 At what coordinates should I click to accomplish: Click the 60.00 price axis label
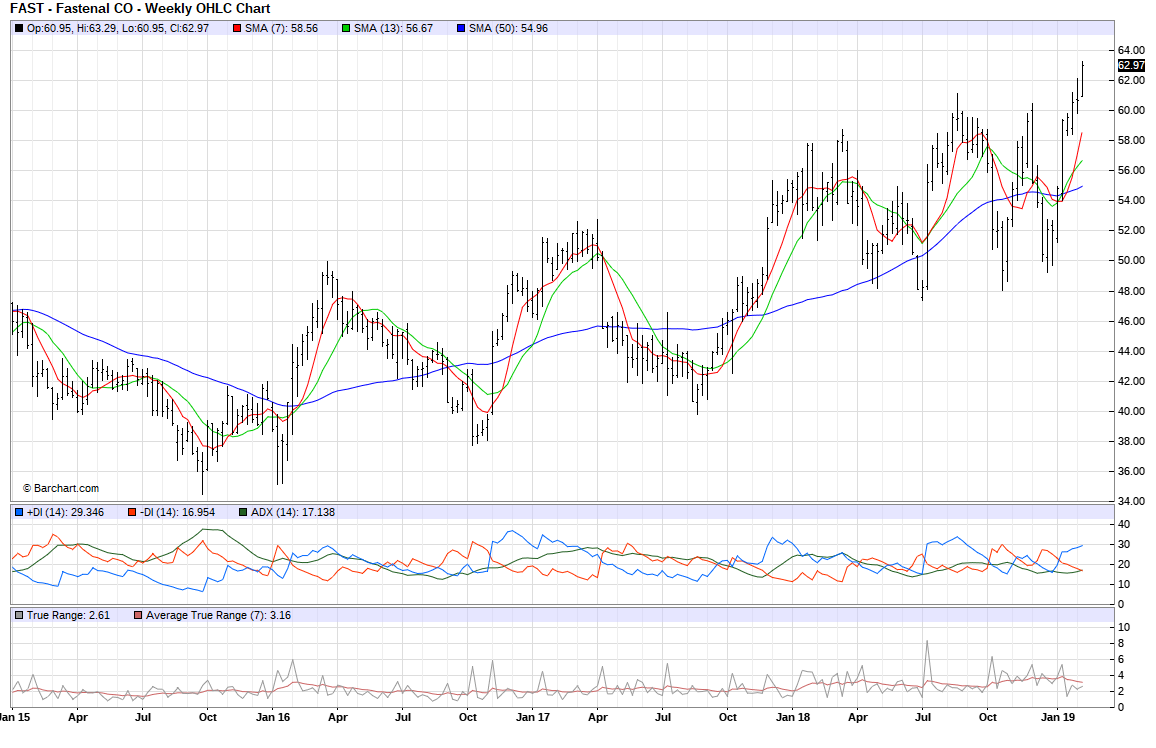point(1131,111)
